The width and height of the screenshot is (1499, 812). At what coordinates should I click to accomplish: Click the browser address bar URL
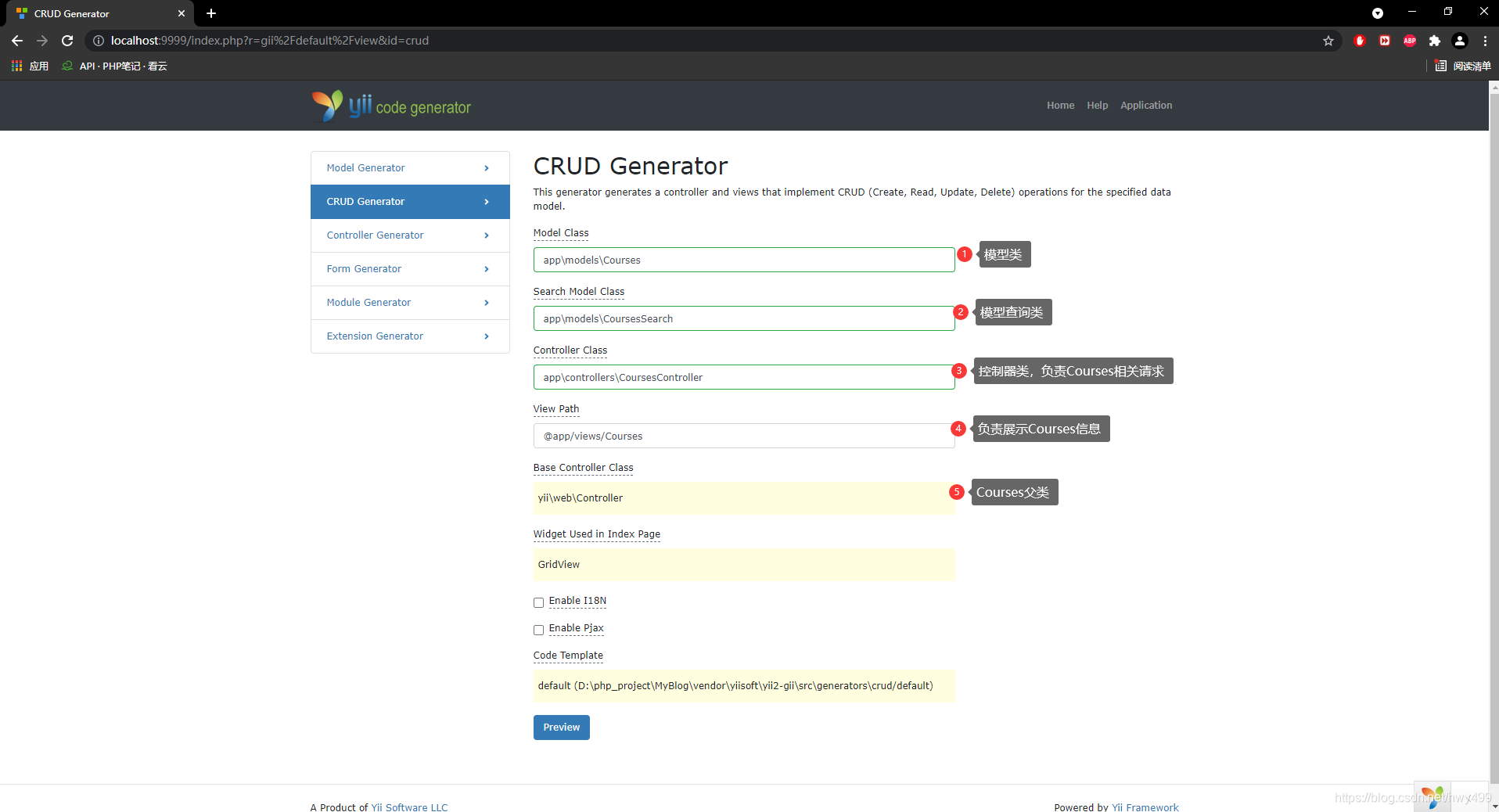point(270,41)
